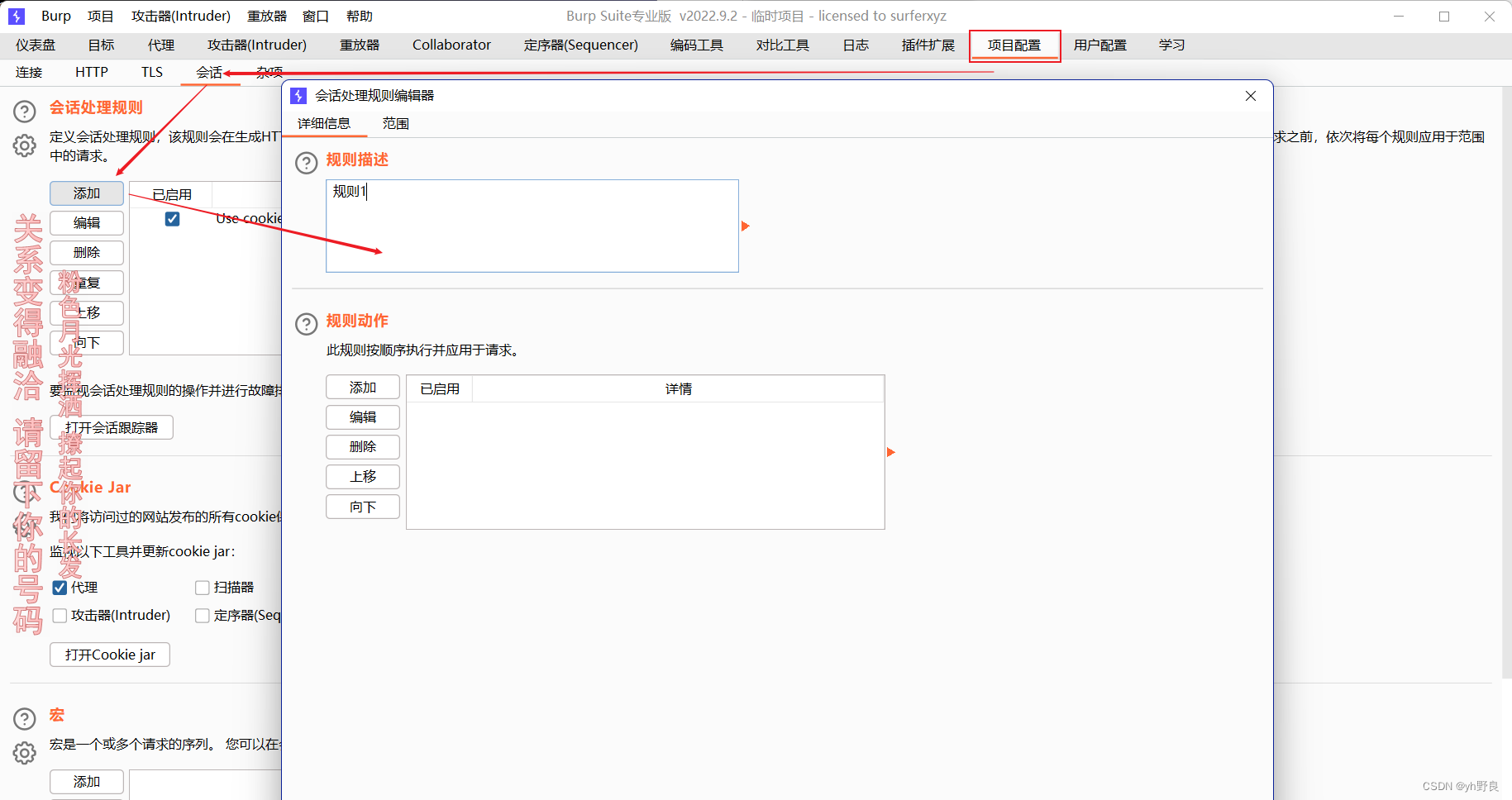Click 添加 button in session handling rules

tap(87, 193)
